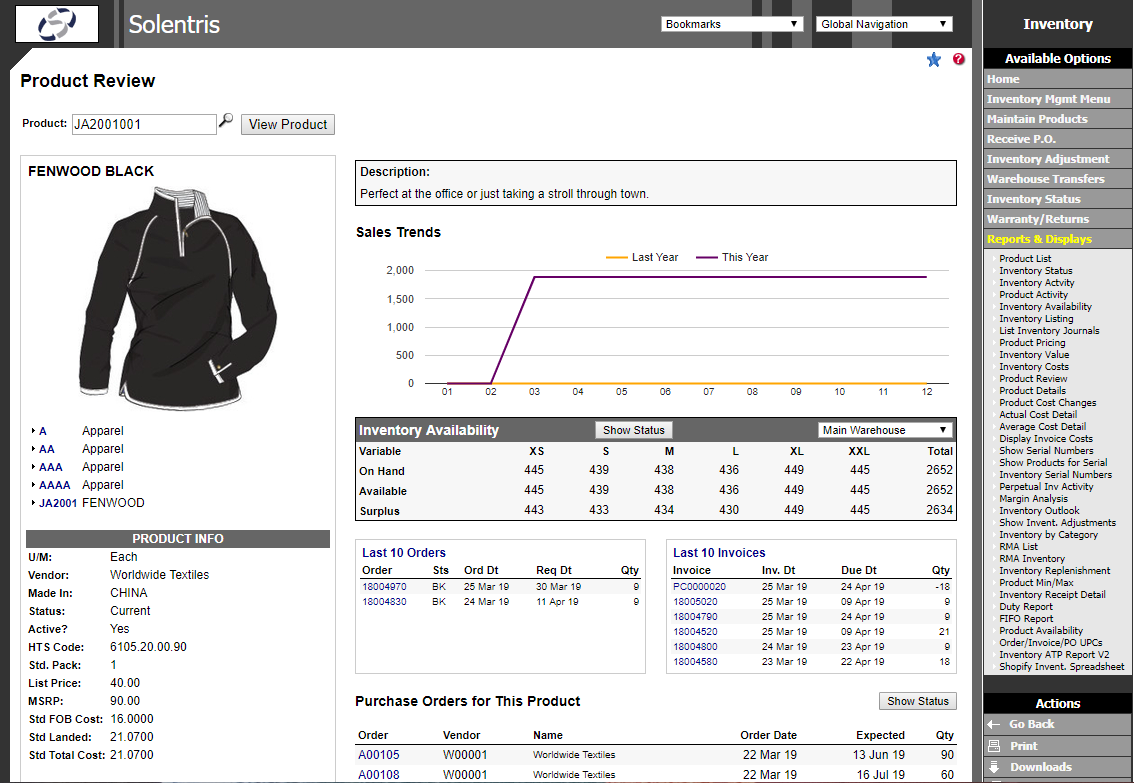
Task: Open the Product Pricing report
Action: pos(1032,343)
